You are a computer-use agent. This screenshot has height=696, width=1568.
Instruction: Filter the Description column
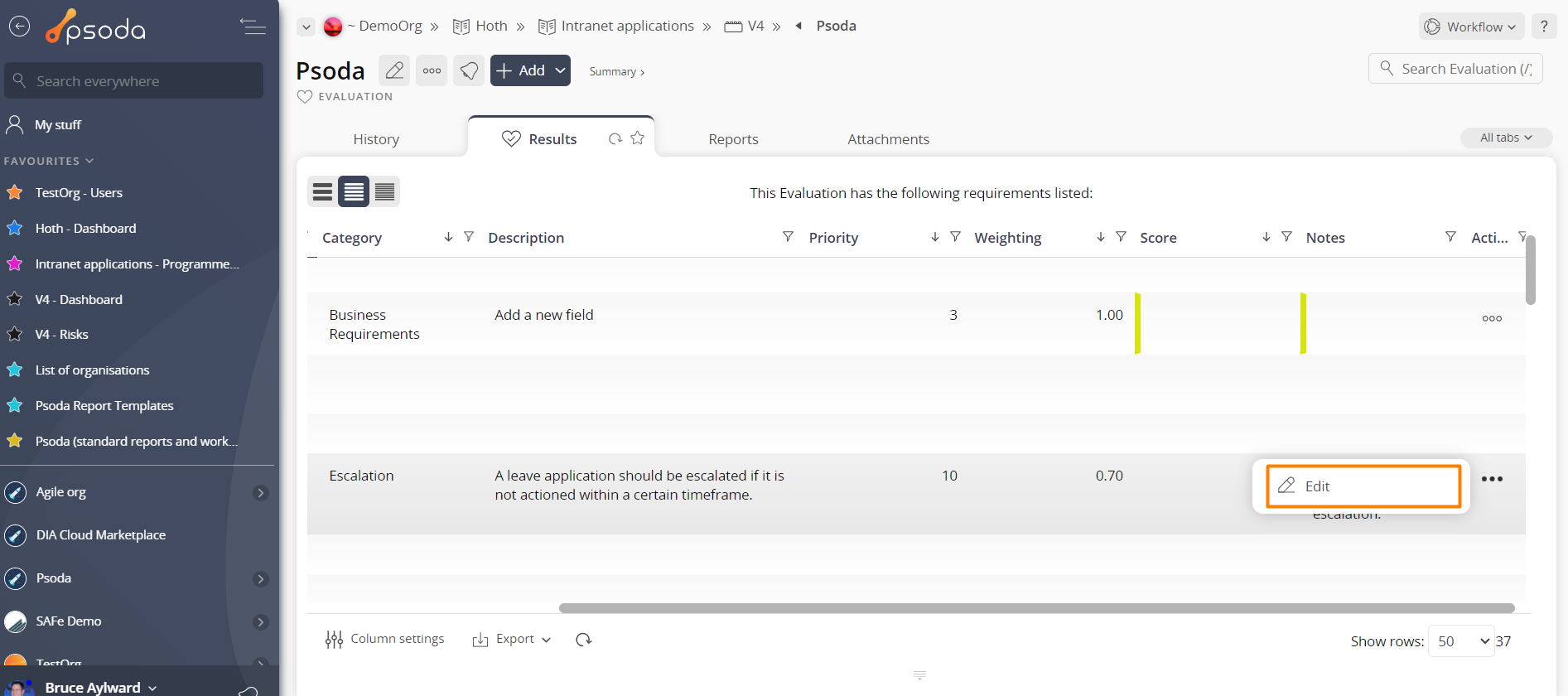[x=788, y=237]
